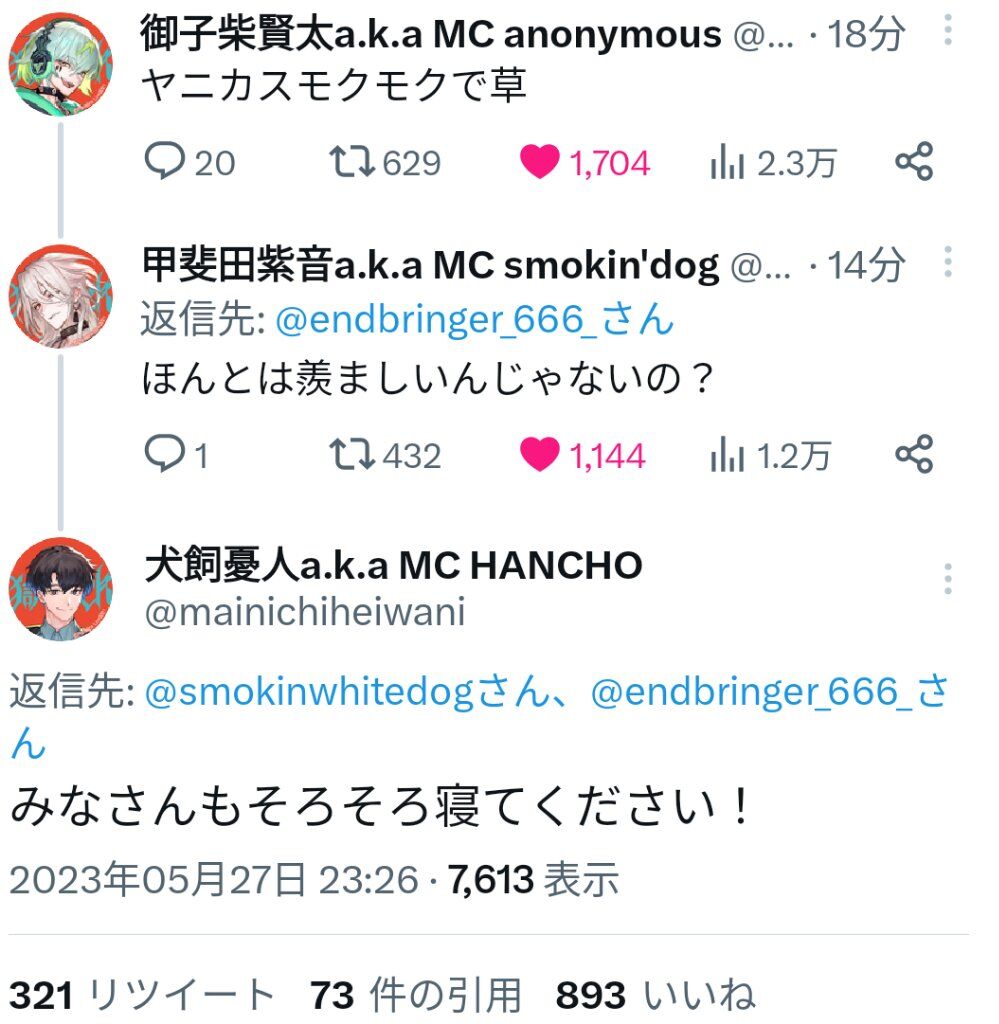The height and width of the screenshot is (1024, 999).
Task: View the 73 件の引用 quotes list
Action: point(415,995)
